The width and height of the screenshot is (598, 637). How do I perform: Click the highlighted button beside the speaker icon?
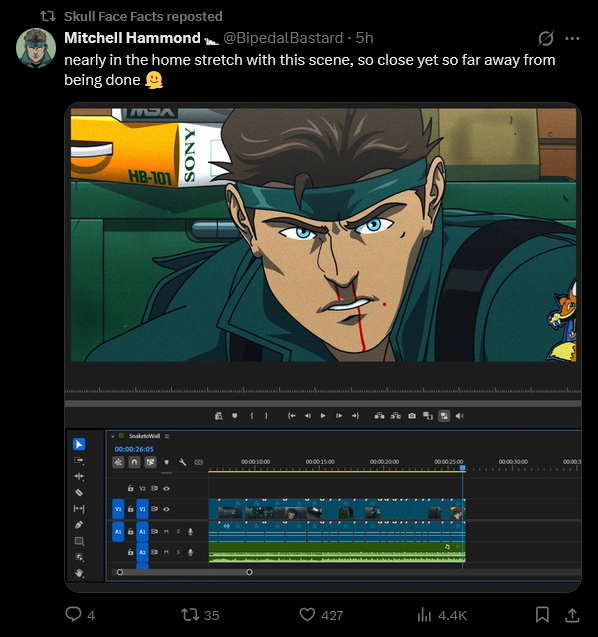click(x=444, y=416)
